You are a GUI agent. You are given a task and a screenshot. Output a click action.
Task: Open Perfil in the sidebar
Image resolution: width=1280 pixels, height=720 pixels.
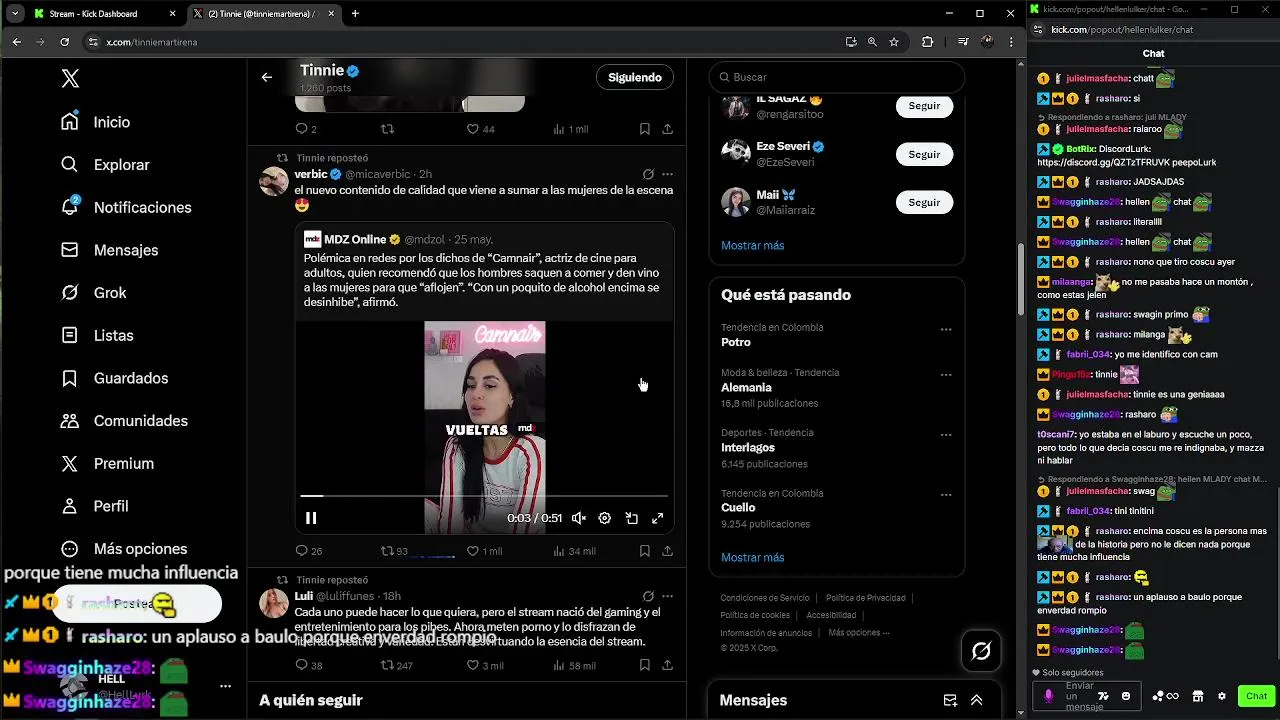pos(94,506)
